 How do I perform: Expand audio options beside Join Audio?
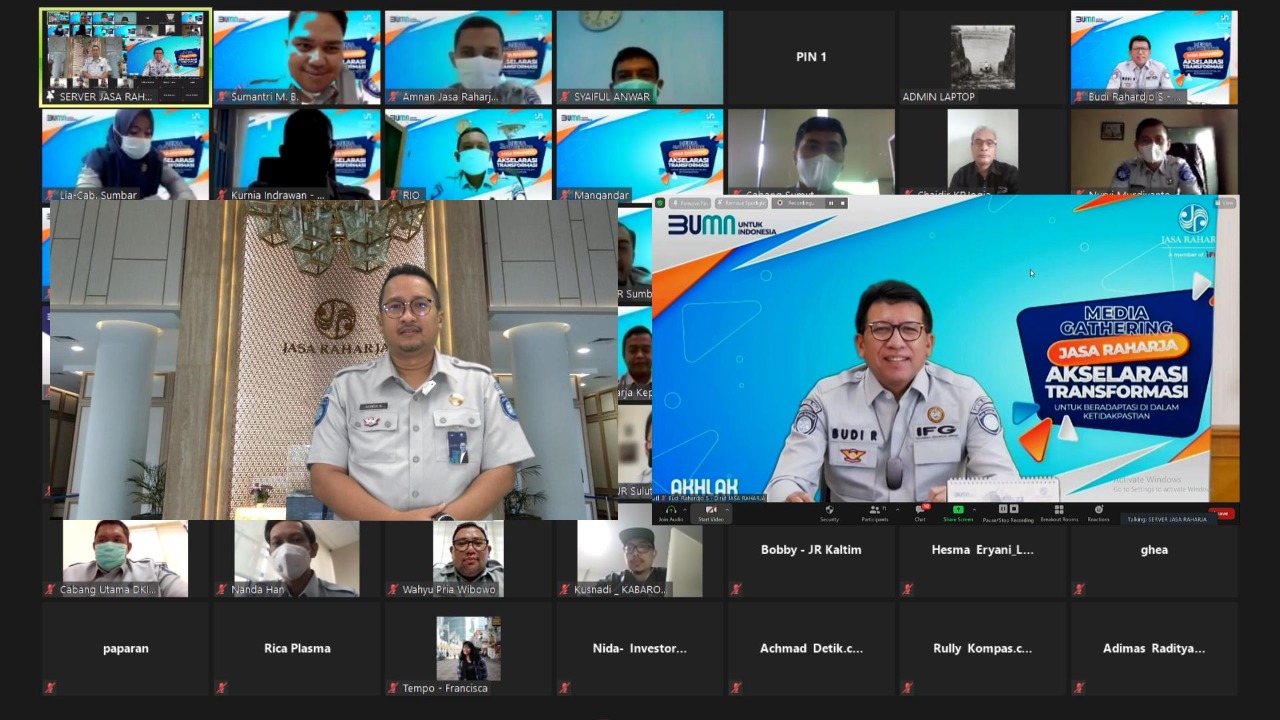(x=683, y=511)
